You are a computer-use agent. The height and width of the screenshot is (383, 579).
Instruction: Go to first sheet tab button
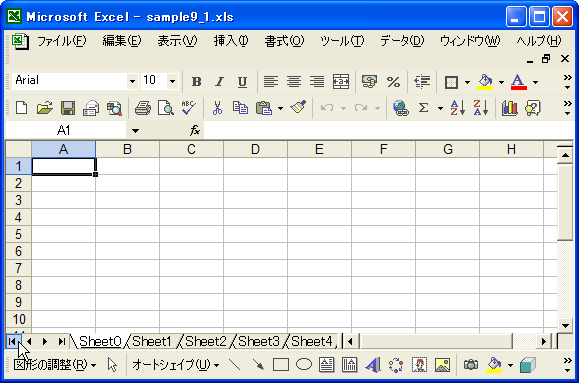(x=12, y=342)
